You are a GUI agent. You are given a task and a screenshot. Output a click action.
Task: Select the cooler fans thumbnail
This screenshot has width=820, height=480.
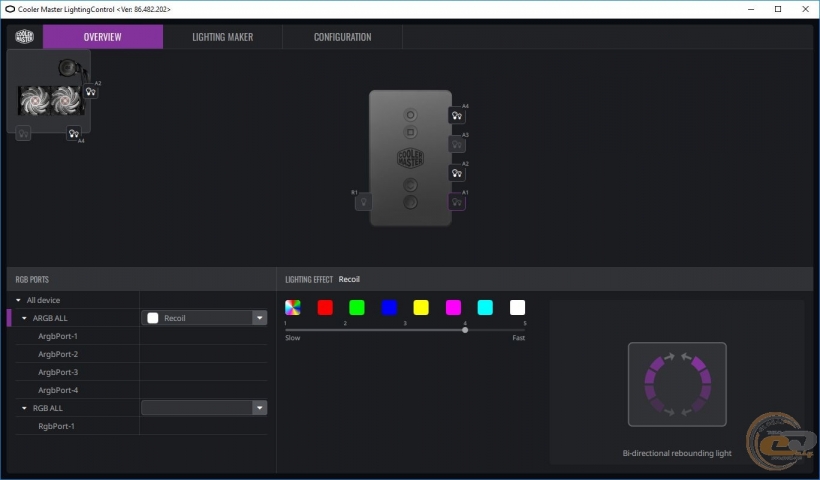[x=51, y=100]
